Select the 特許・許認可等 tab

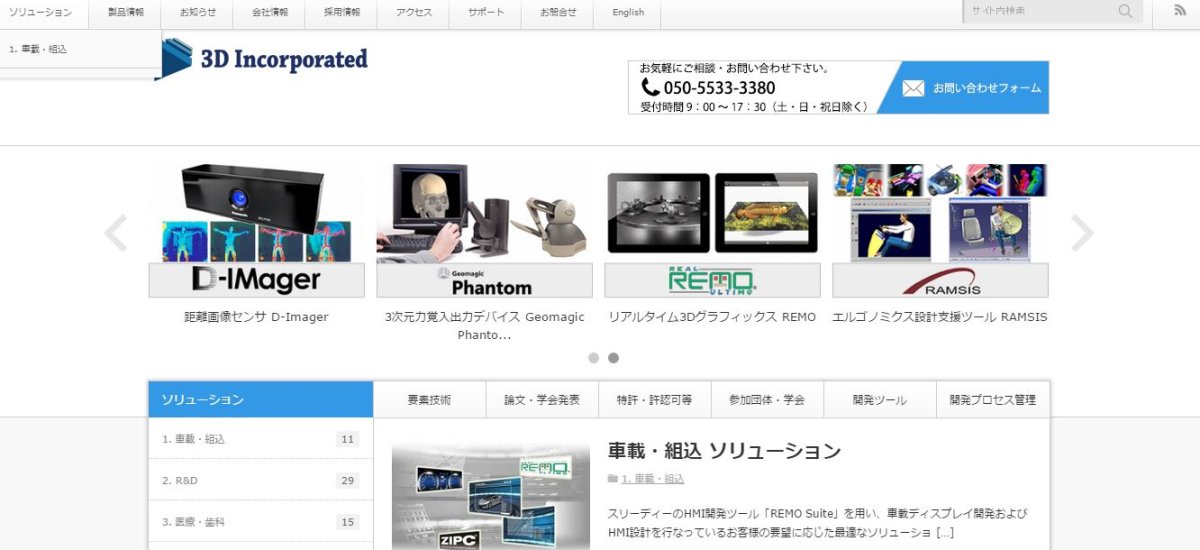pyautogui.click(x=655, y=399)
